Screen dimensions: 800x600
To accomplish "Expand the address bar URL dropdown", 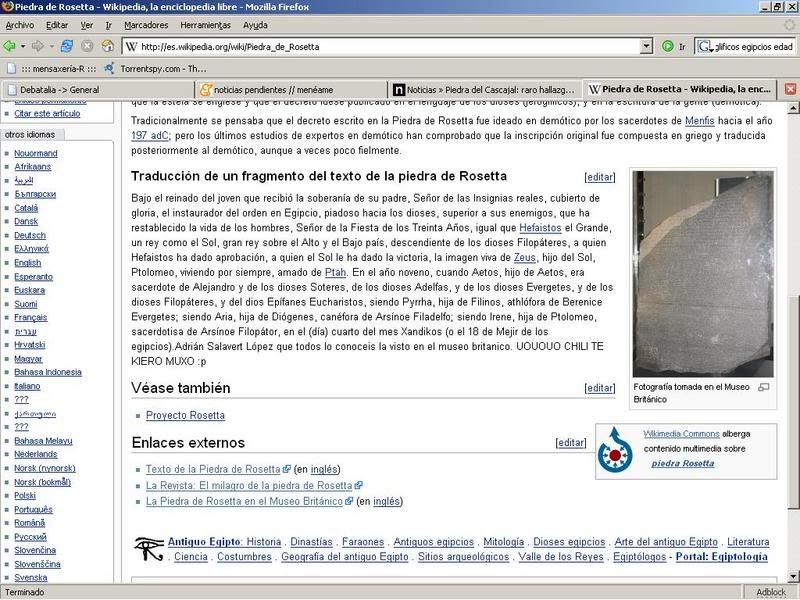I will [x=646, y=46].
